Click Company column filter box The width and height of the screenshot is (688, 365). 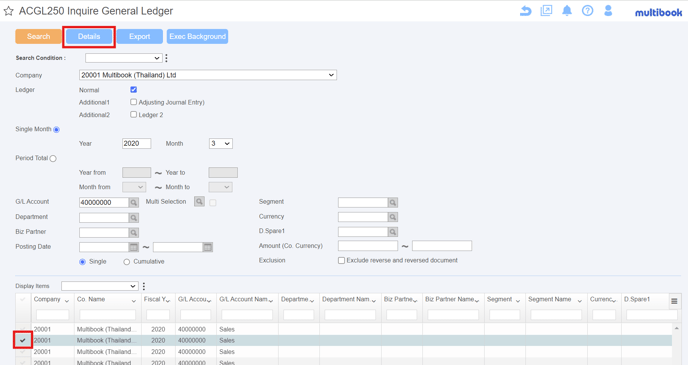[x=53, y=315]
